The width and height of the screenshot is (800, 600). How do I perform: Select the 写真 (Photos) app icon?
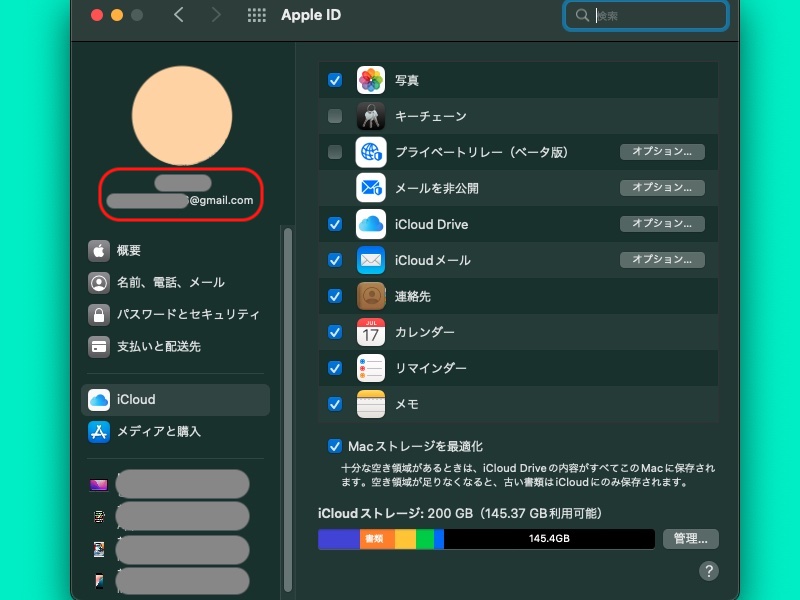(370, 80)
